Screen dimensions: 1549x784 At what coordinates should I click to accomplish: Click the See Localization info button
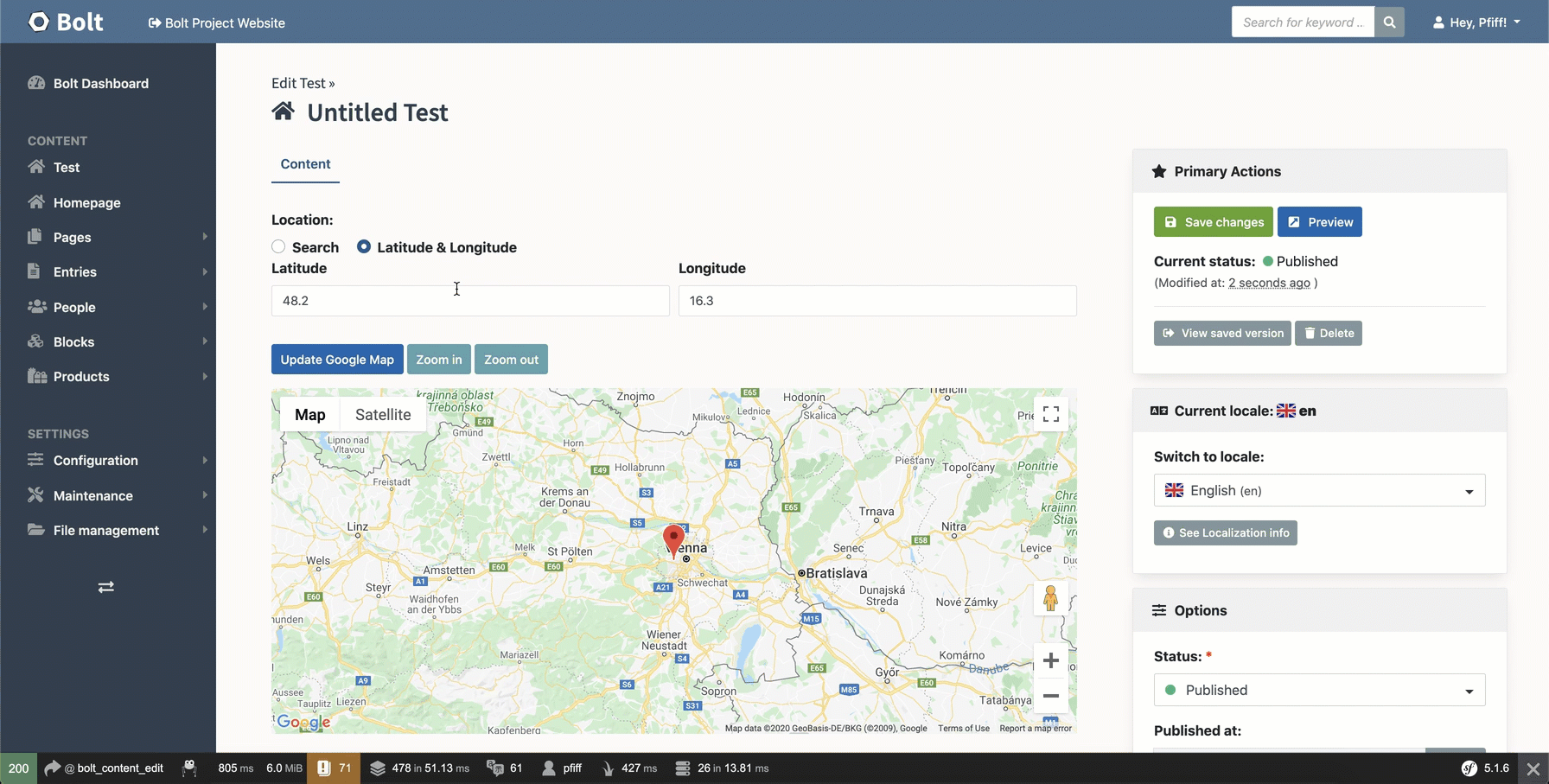click(1226, 532)
